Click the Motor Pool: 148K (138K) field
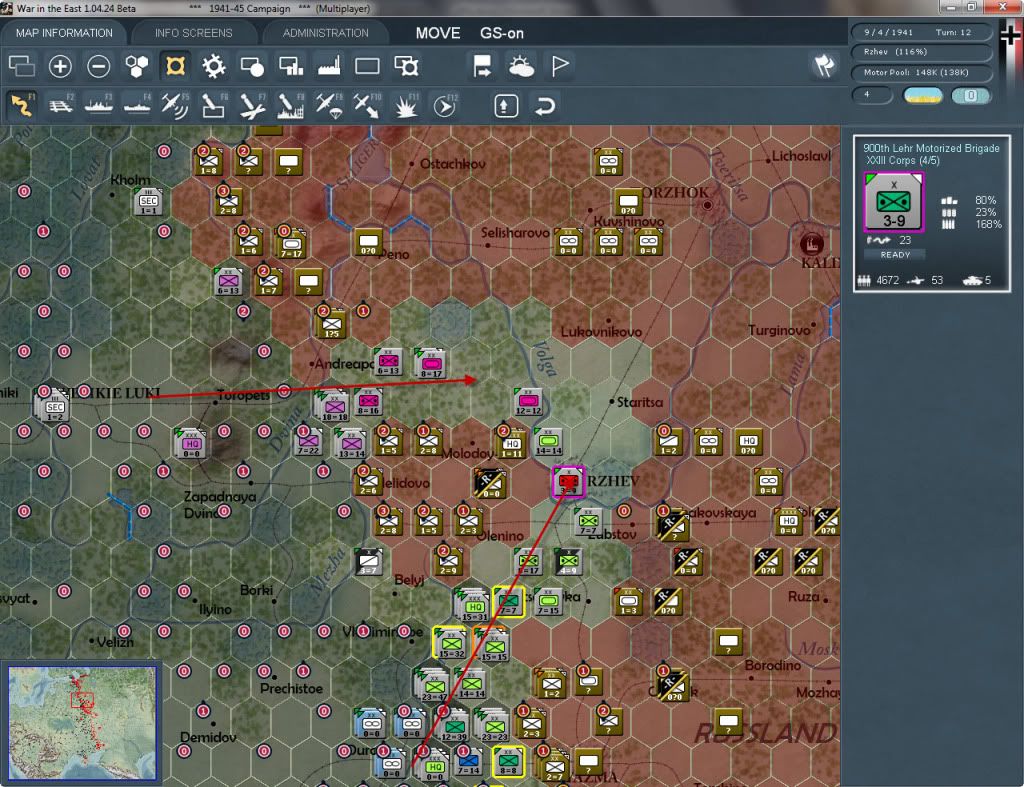Image resolution: width=1024 pixels, height=787 pixels. click(921, 72)
